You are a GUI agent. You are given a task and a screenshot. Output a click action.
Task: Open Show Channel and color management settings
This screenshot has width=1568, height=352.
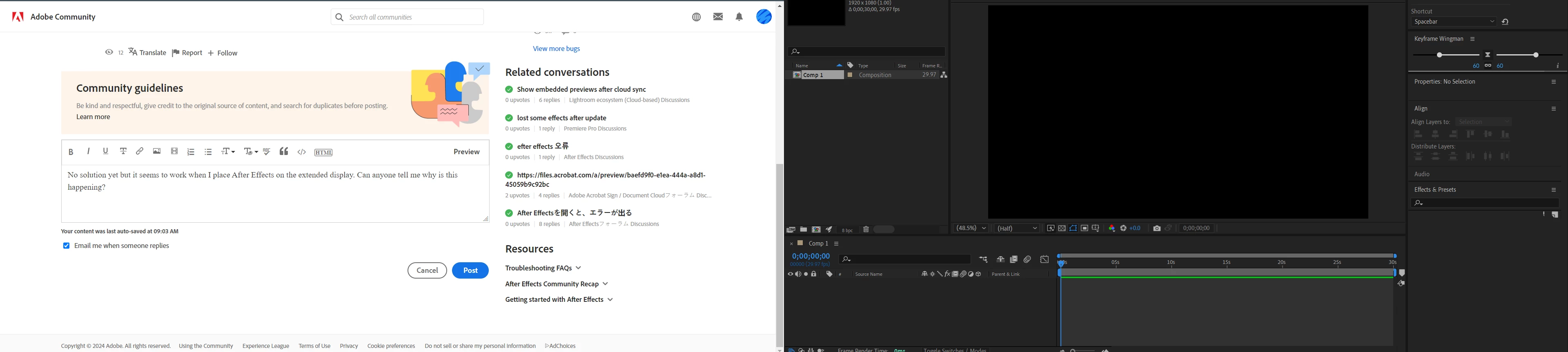tap(1112, 228)
